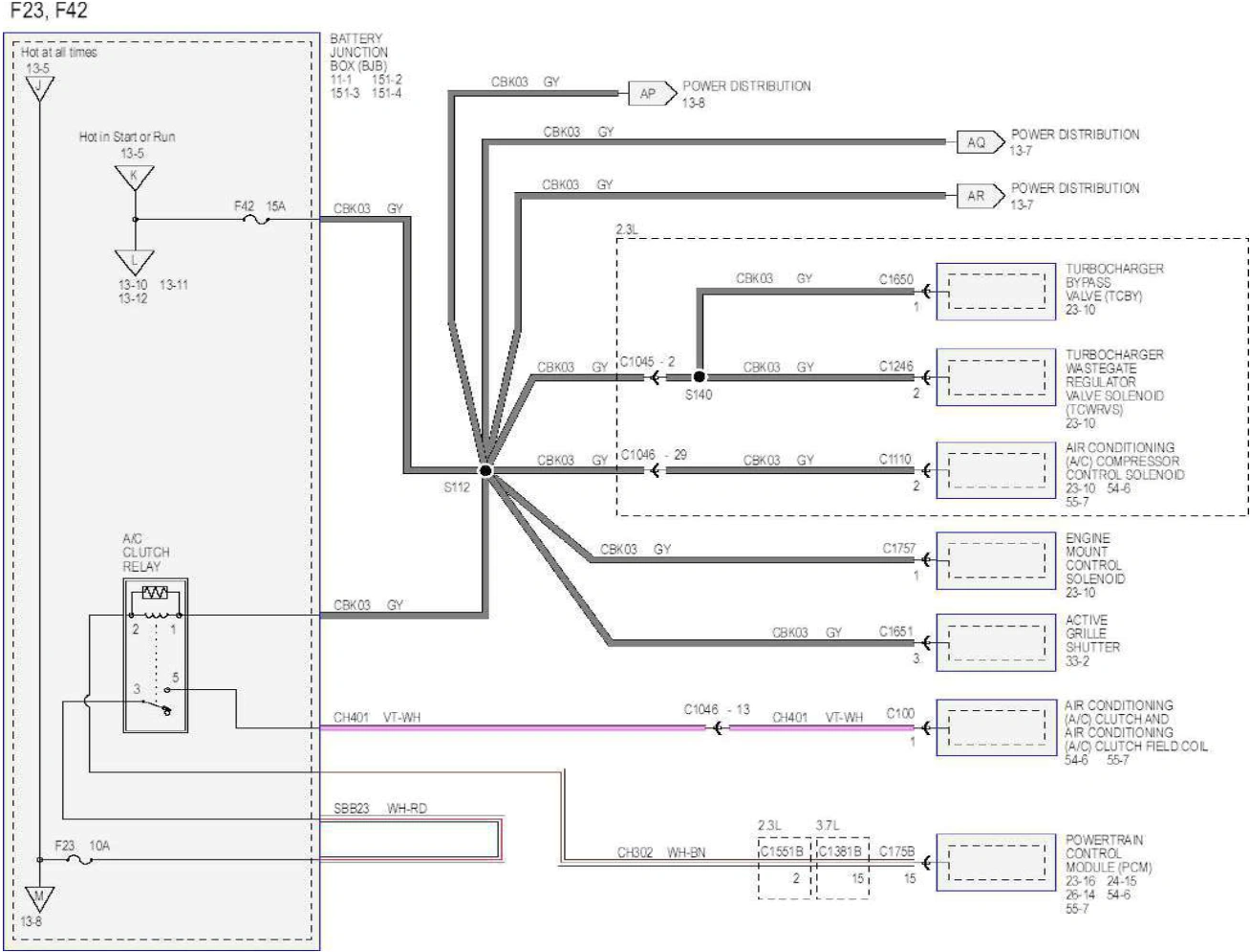Click the K connector triangle symbol
The height and width of the screenshot is (952, 1250).
(x=134, y=177)
